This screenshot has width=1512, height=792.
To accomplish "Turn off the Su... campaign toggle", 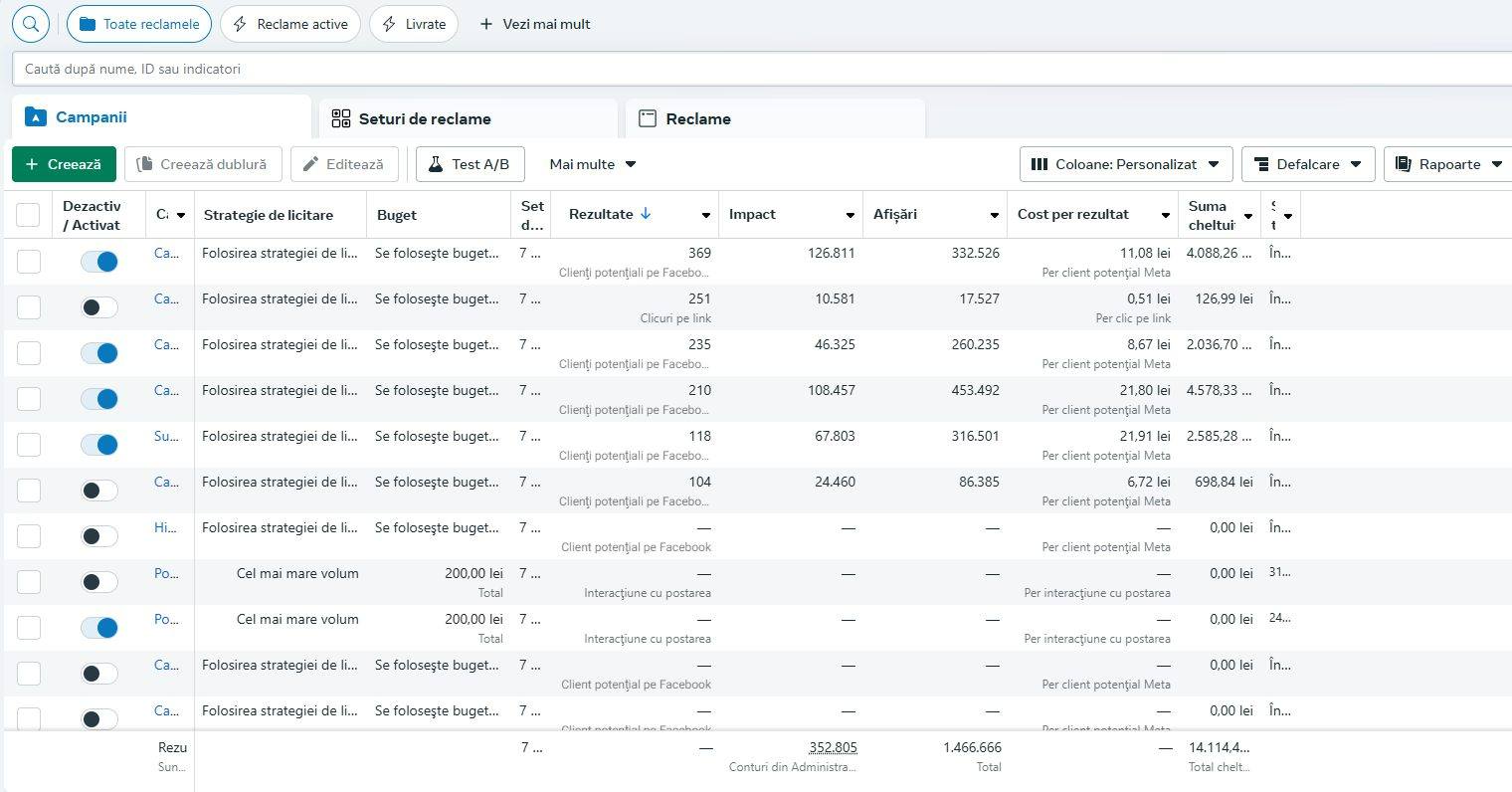I will click(x=99, y=445).
